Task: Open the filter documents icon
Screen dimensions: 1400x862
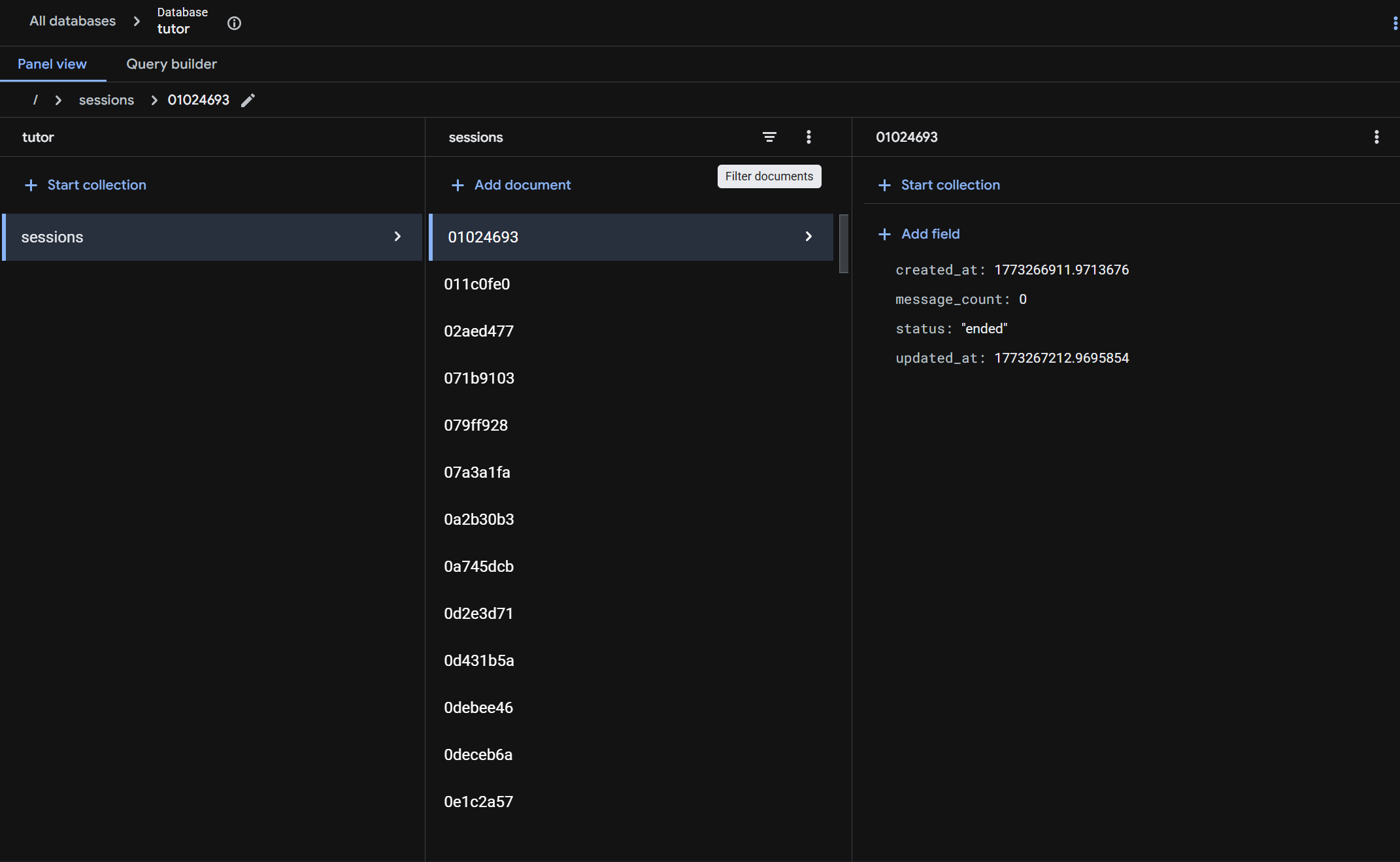Action: click(769, 137)
